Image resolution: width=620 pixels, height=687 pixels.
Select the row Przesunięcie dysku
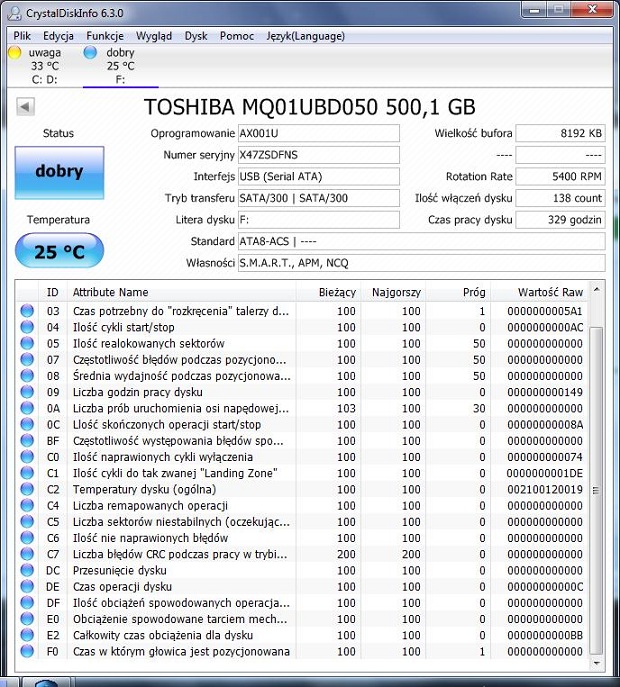click(302, 570)
